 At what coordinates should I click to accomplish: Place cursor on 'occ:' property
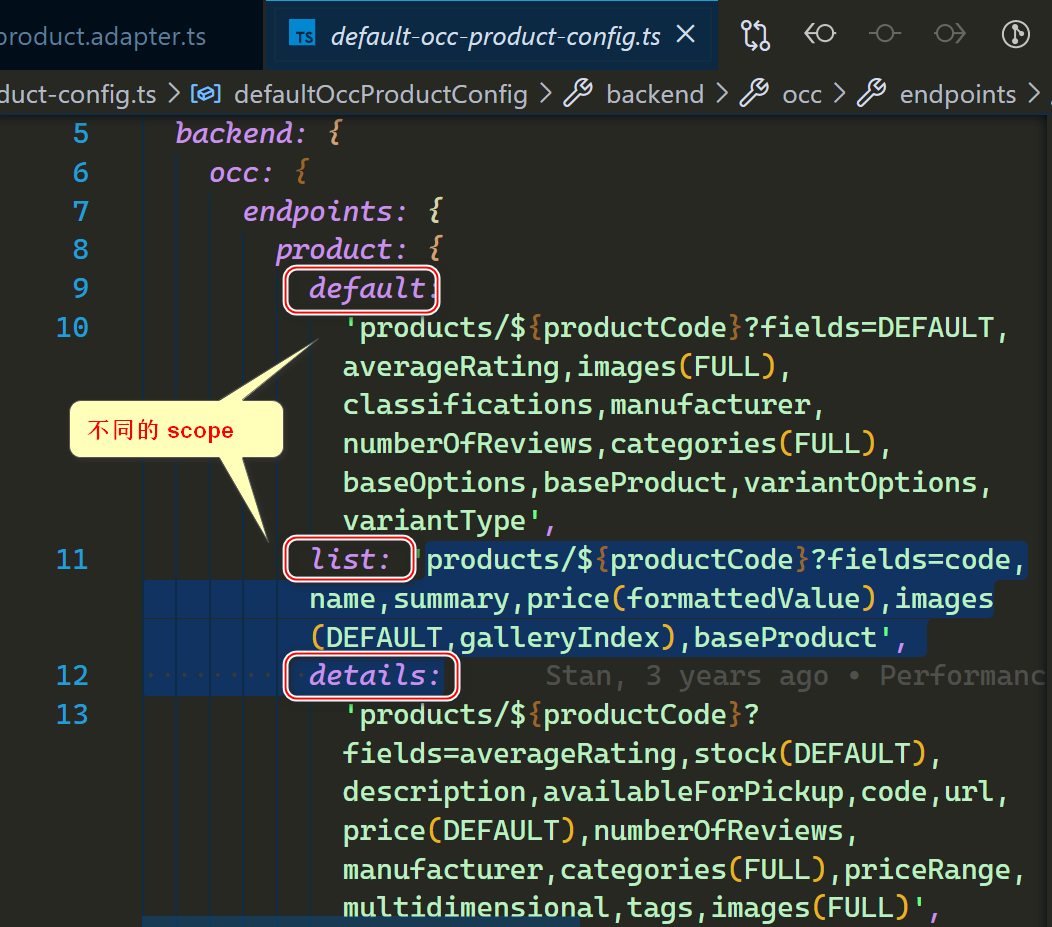(241, 172)
